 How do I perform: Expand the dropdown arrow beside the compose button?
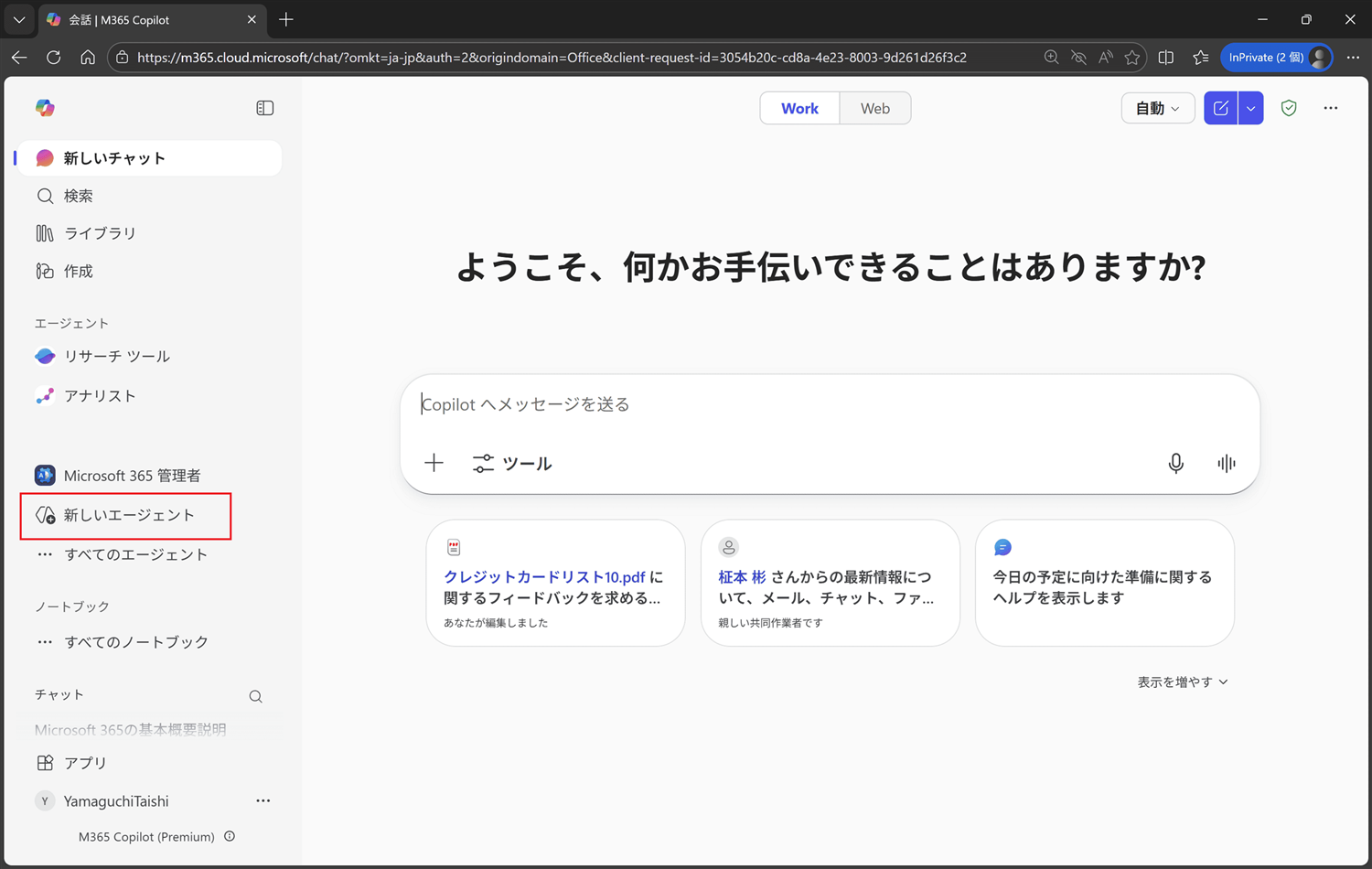tap(1251, 108)
